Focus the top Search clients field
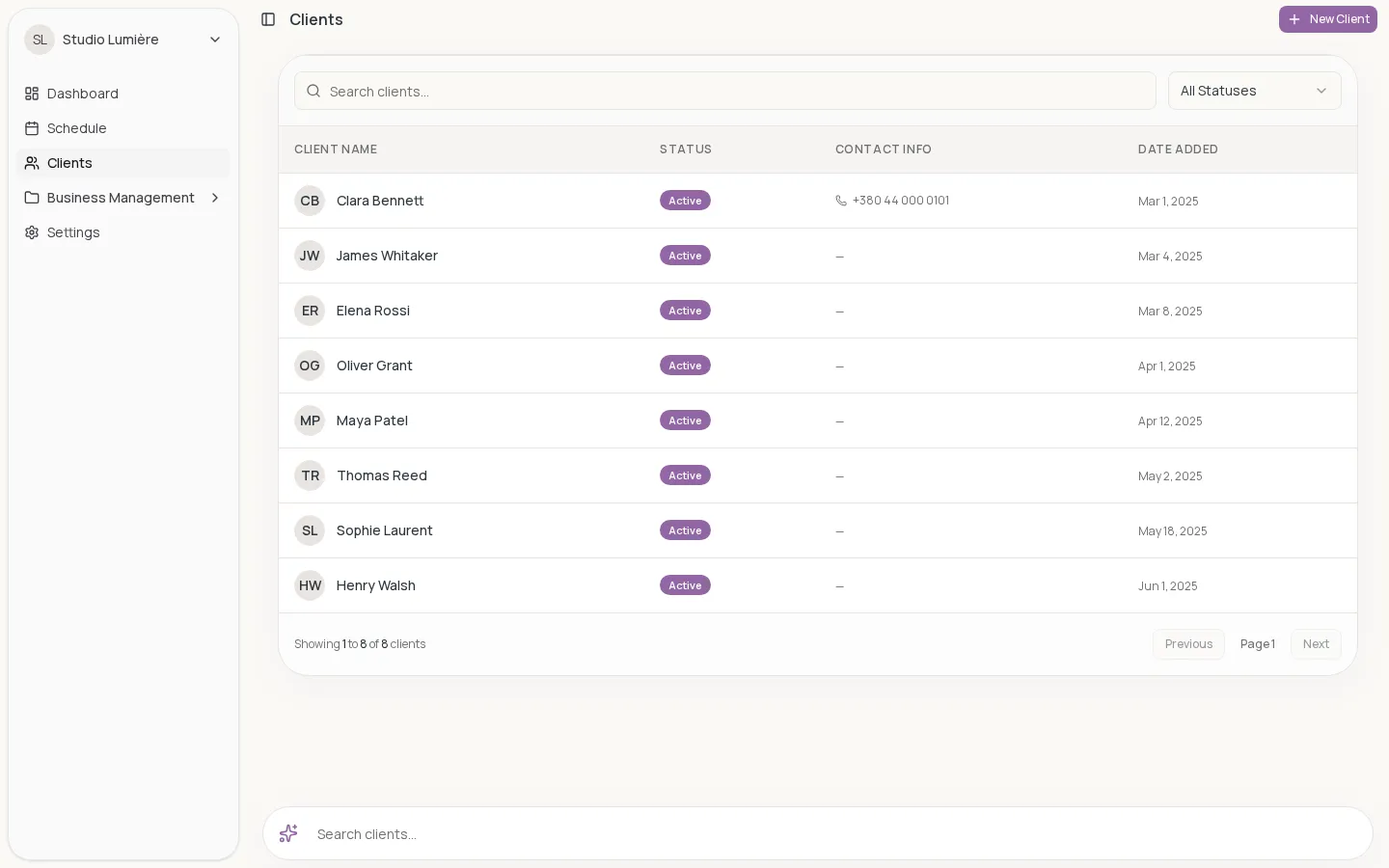1389x868 pixels. (725, 91)
